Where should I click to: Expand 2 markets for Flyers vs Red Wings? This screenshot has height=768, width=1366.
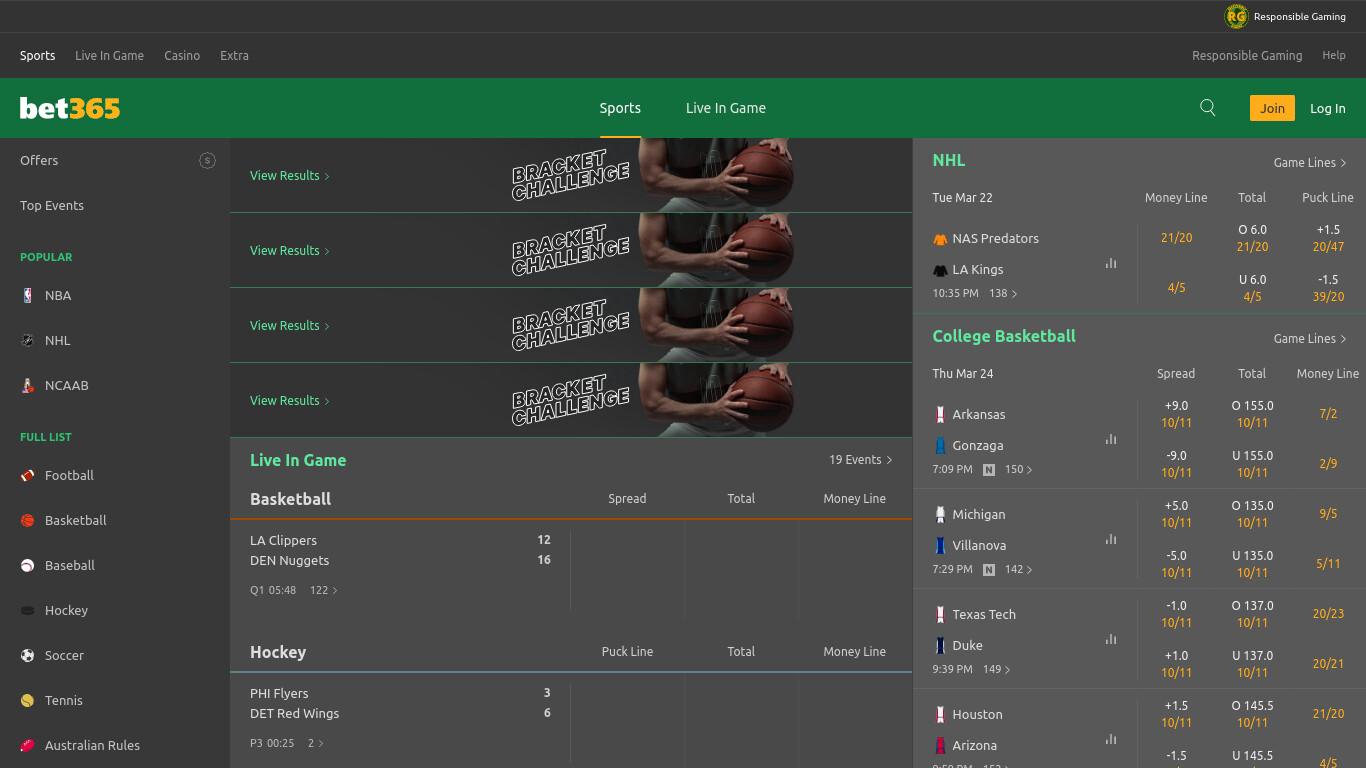click(316, 743)
